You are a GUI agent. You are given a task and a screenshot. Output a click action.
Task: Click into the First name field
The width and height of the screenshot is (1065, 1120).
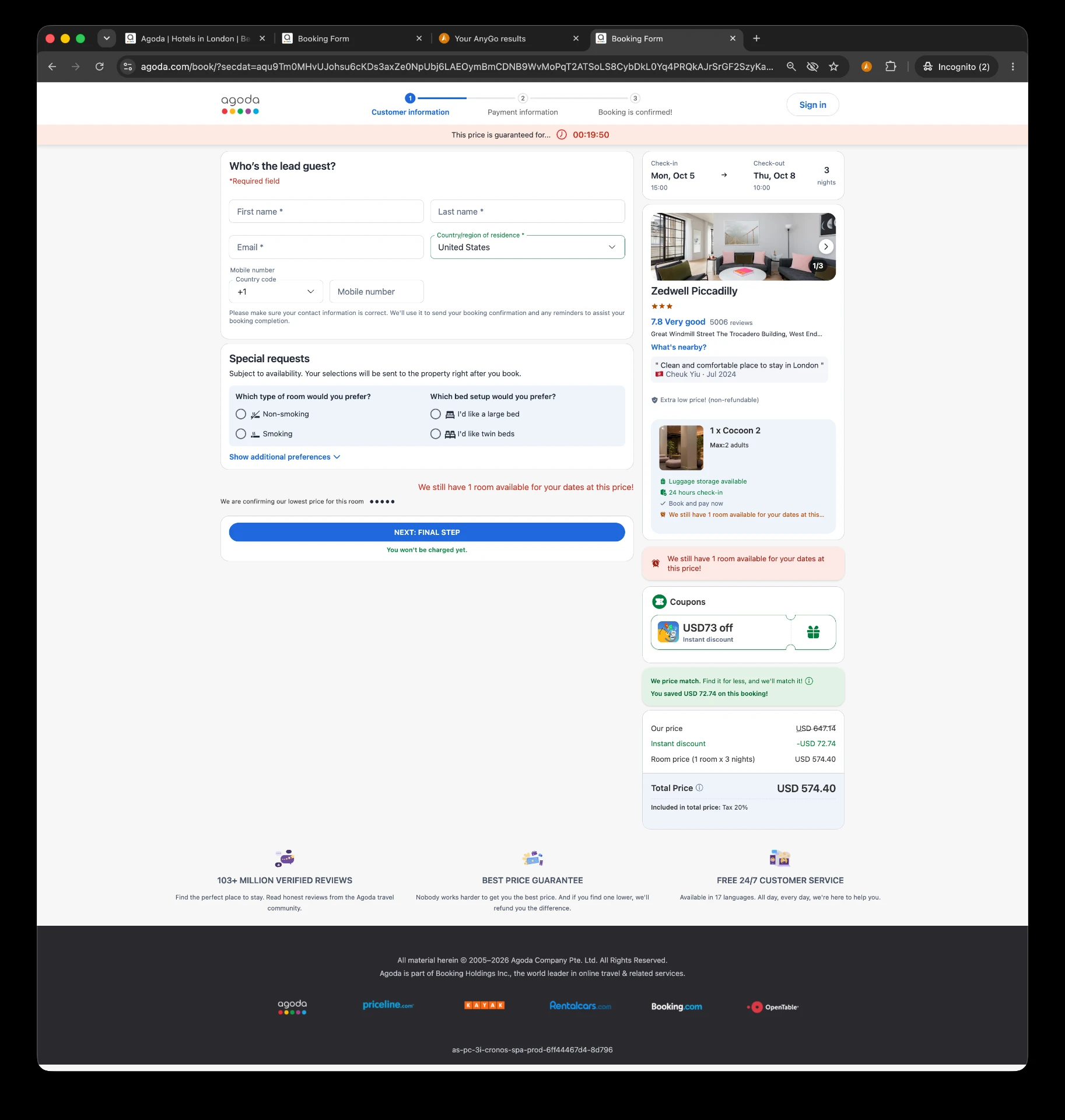(326, 211)
